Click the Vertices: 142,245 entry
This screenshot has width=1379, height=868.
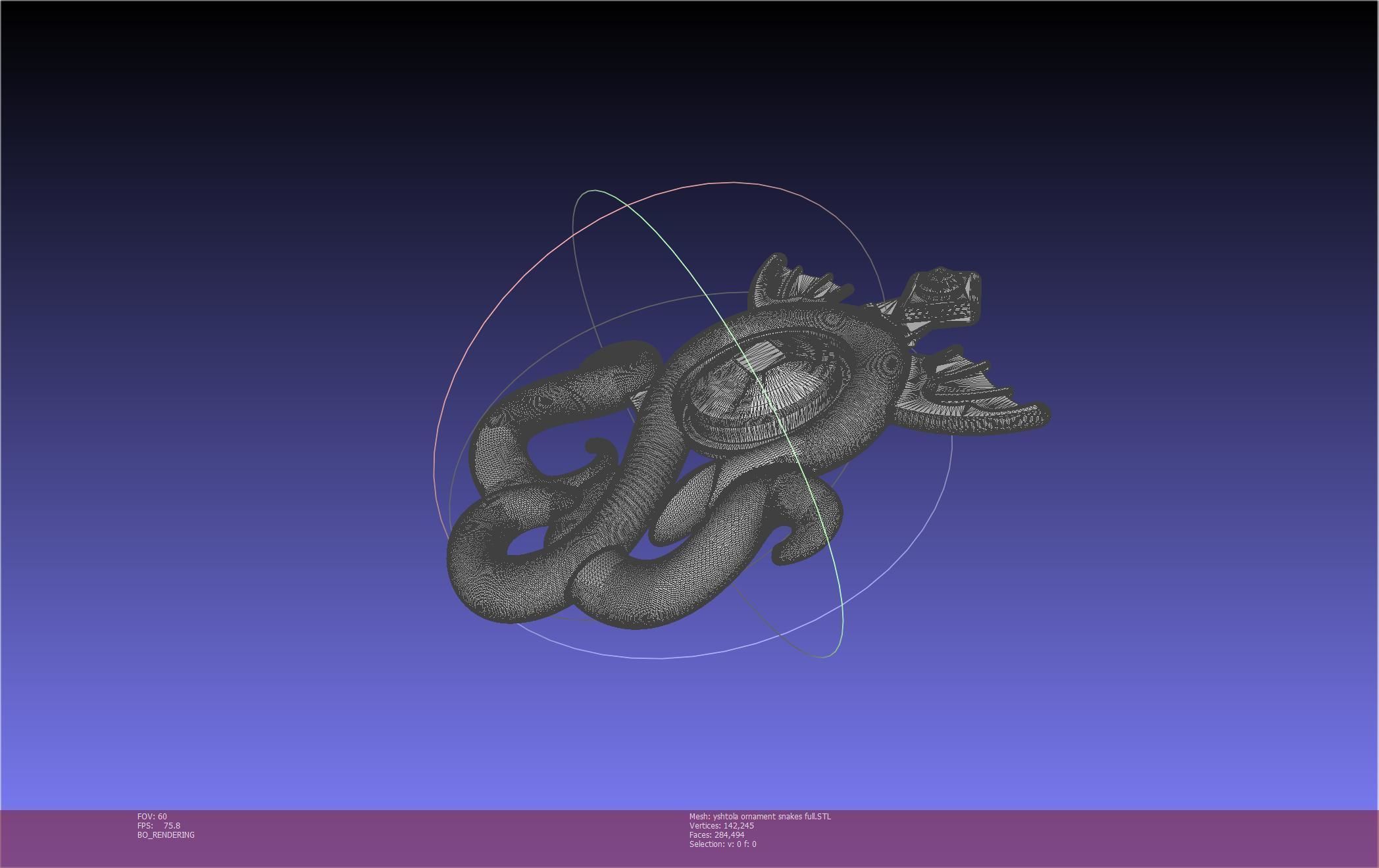722,825
